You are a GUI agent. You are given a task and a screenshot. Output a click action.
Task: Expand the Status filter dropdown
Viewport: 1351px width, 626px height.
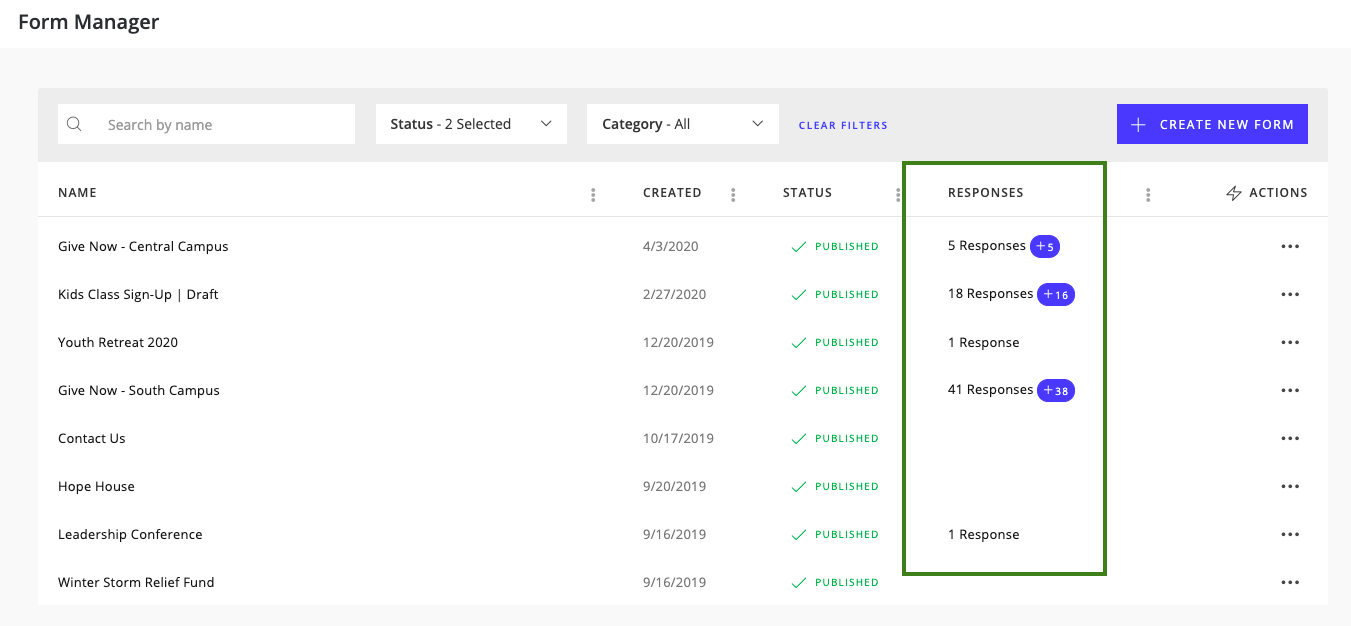coord(471,124)
